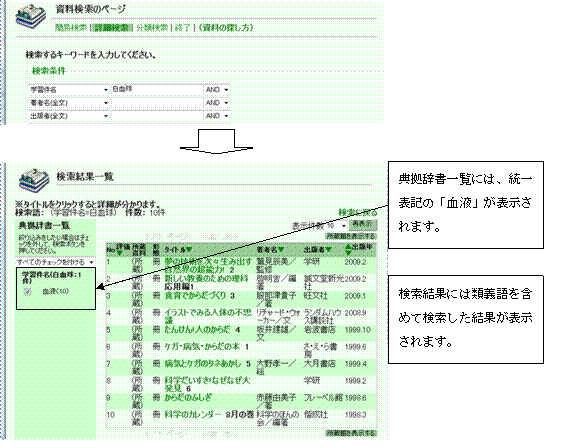Switch to 分類検索 tab
This screenshot has height=448, width=567.
[x=152, y=28]
